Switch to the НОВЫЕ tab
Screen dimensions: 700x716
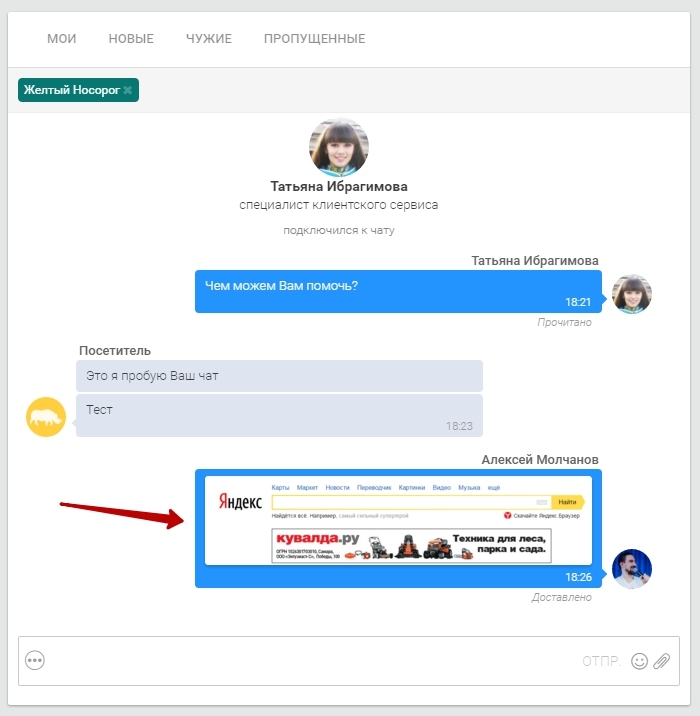(131, 39)
